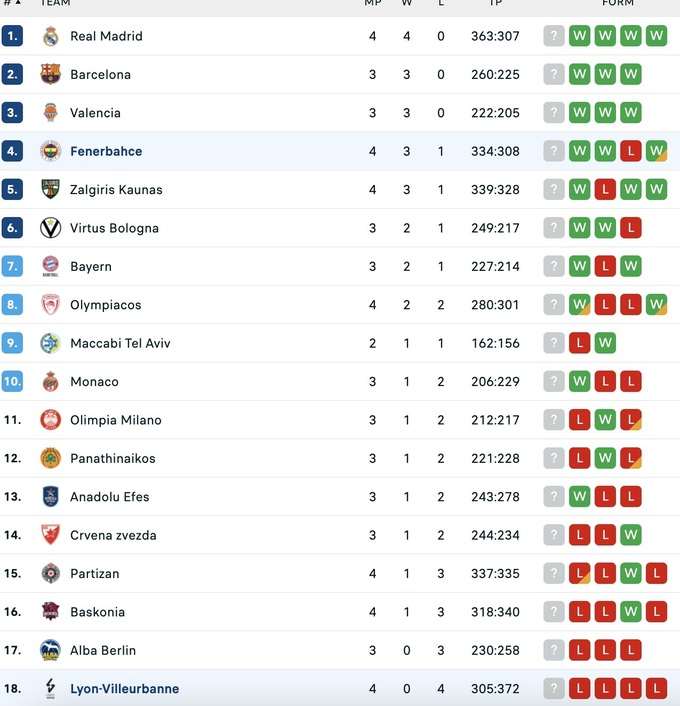Click the Olympiacos club crest
680x706 pixels.
[x=50, y=305]
